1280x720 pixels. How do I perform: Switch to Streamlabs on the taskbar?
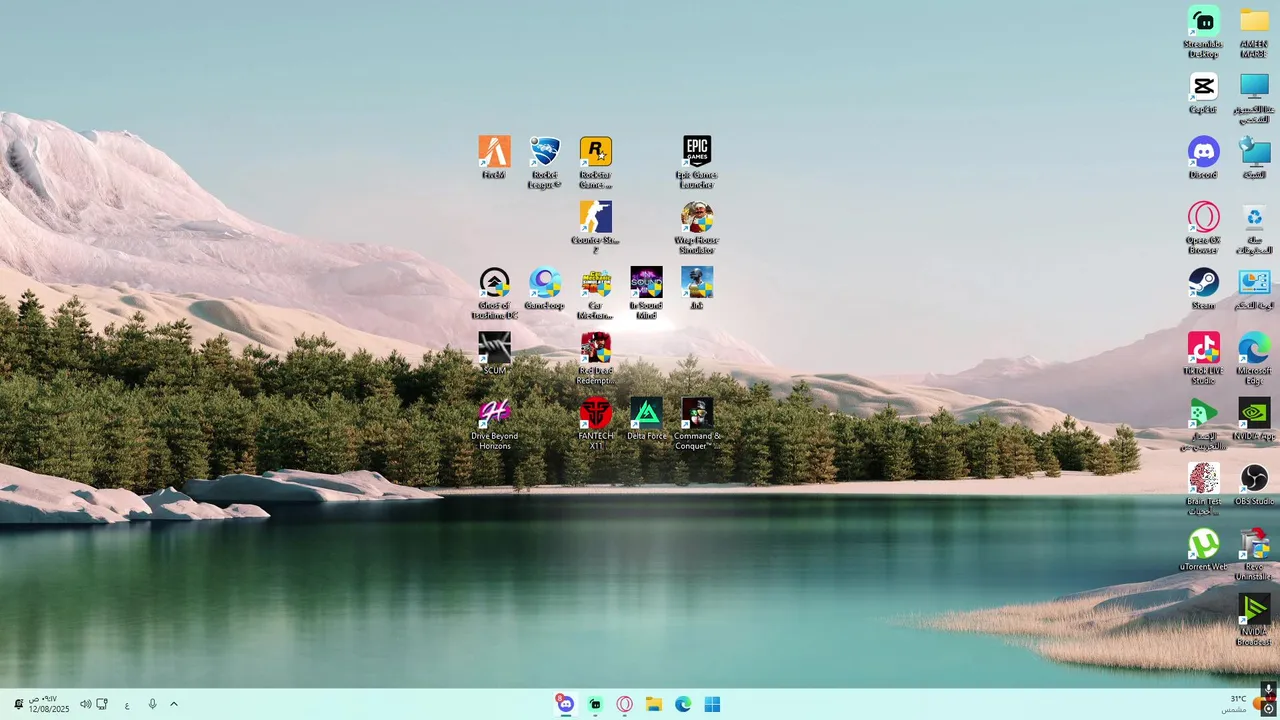[596, 704]
